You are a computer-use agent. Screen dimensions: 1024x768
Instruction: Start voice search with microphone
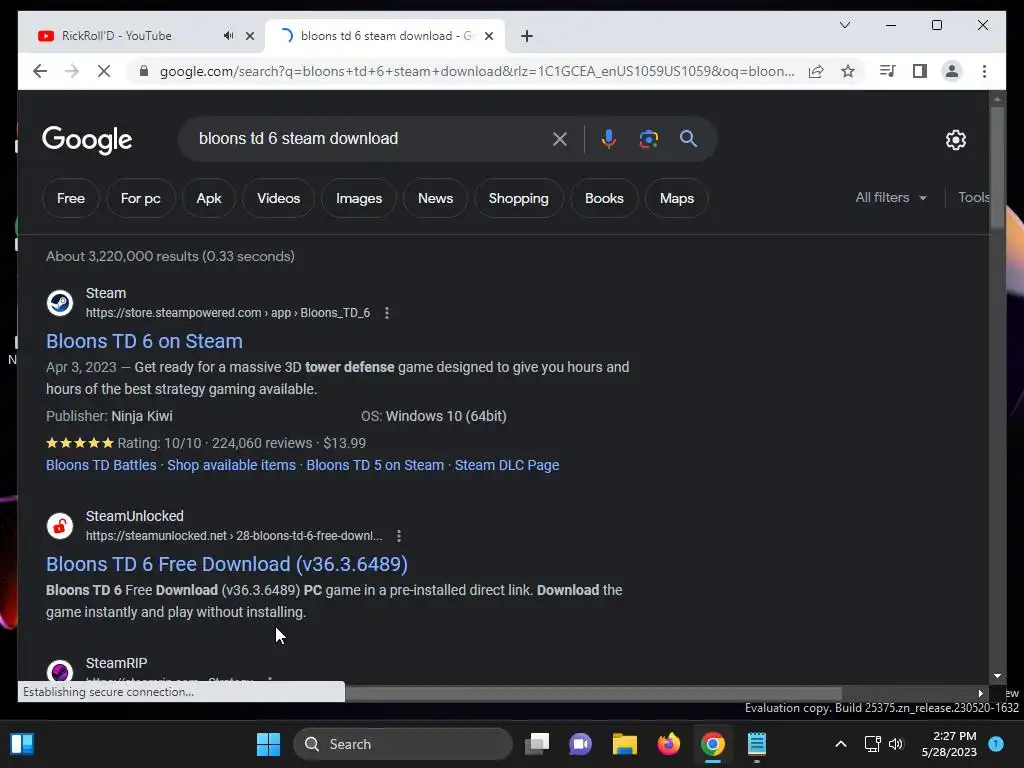point(608,138)
